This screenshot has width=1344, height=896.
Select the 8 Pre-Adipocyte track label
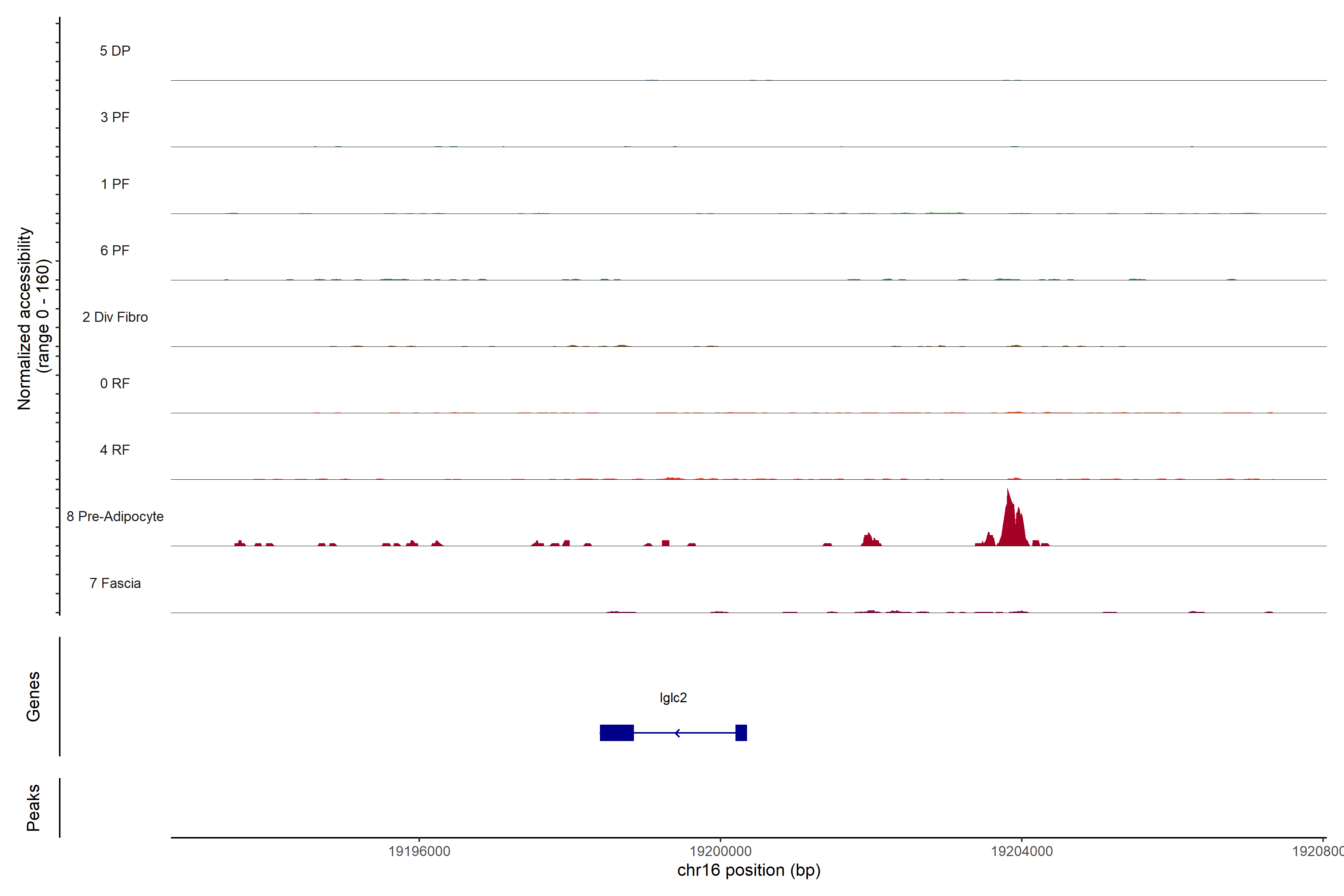[115, 517]
